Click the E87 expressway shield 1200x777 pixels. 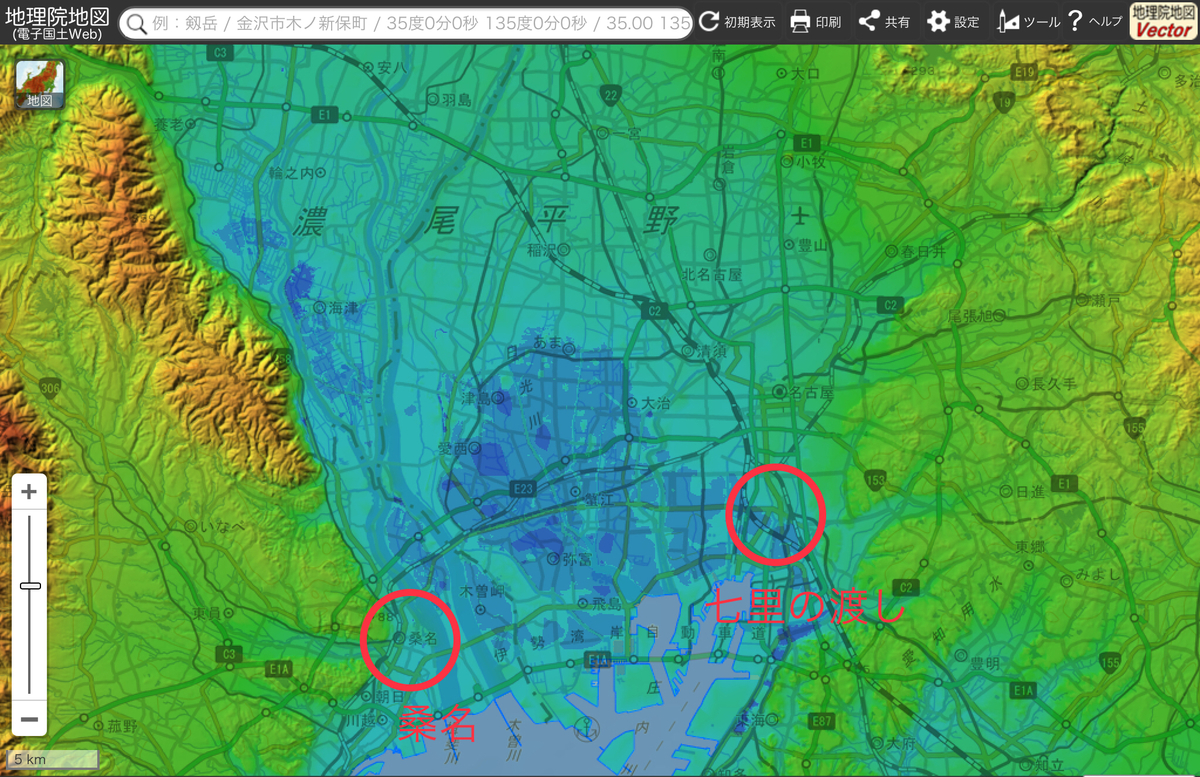[x=822, y=721]
